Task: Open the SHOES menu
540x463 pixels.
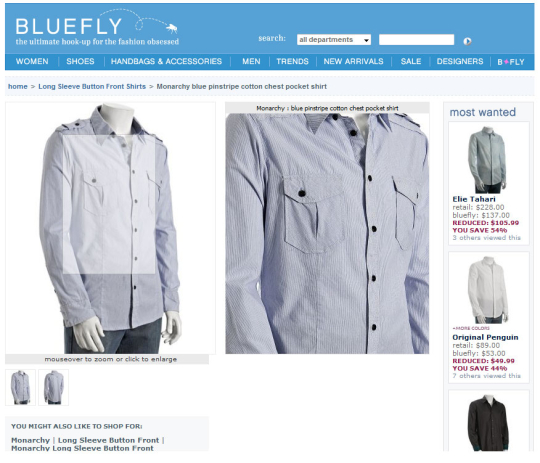Action: click(80, 61)
